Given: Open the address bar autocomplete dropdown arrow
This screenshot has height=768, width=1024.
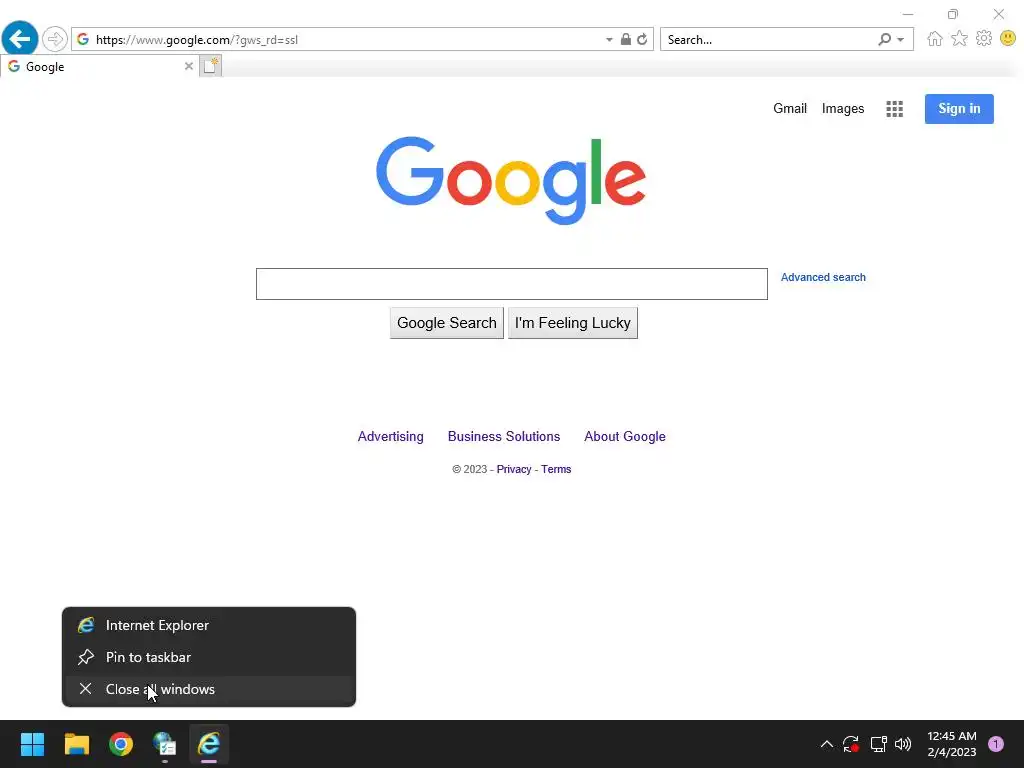Looking at the screenshot, I should 609,40.
